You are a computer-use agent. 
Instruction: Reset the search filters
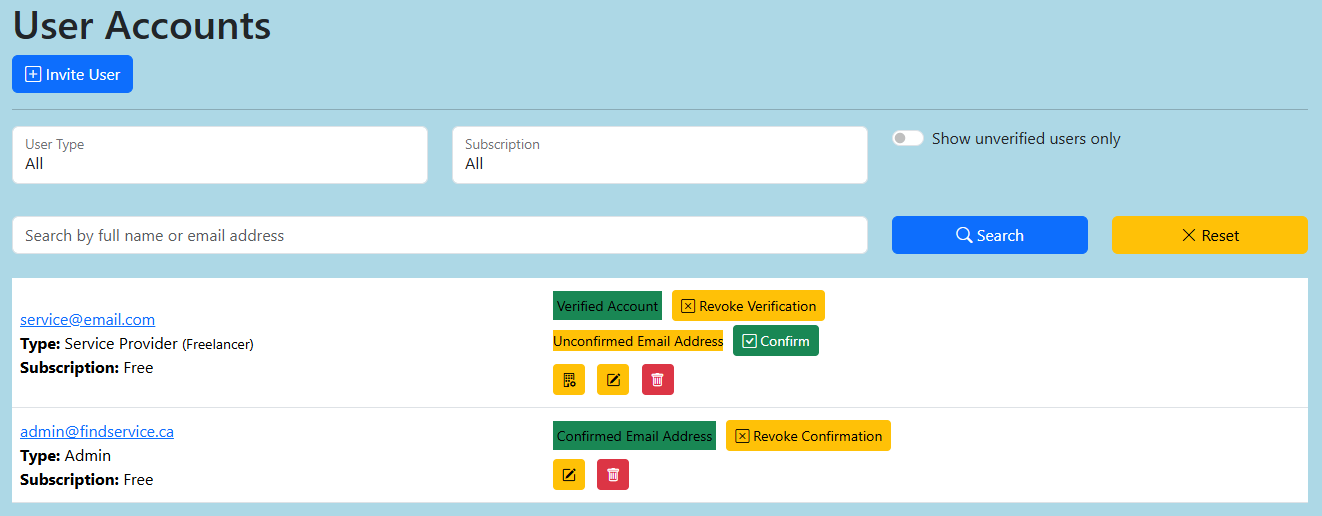coord(1209,235)
